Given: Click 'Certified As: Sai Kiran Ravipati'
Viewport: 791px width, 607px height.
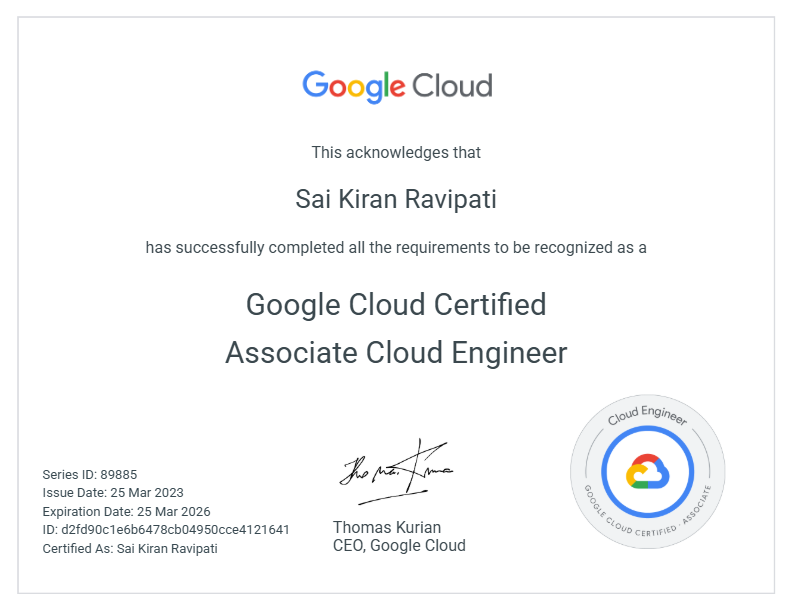Looking at the screenshot, I should pyautogui.click(x=130, y=548).
